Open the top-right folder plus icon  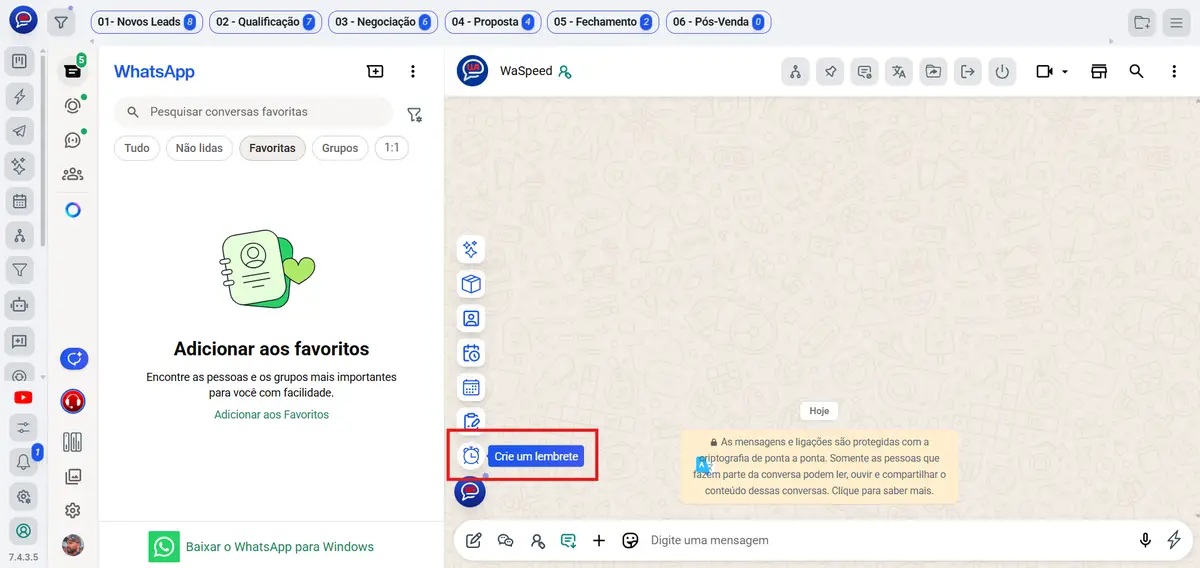[1142, 22]
